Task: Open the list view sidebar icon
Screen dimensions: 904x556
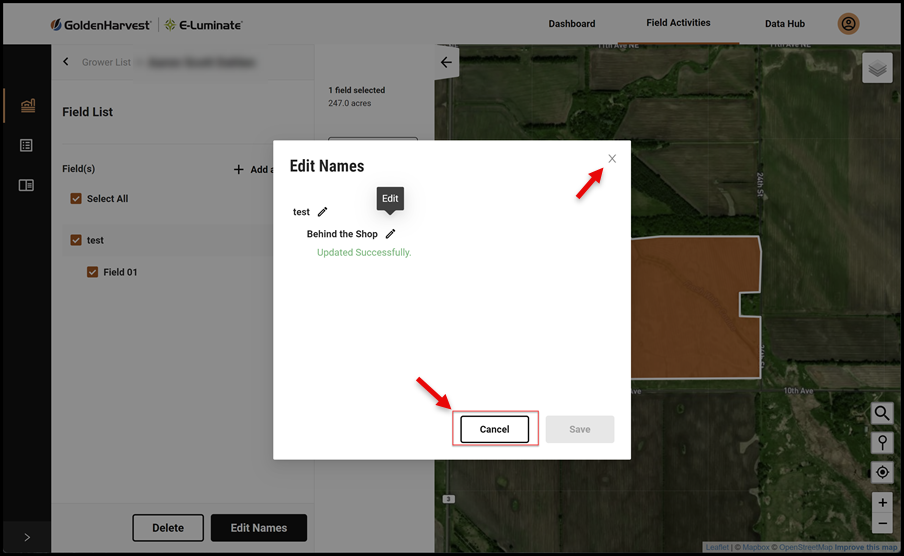Action: 27,145
